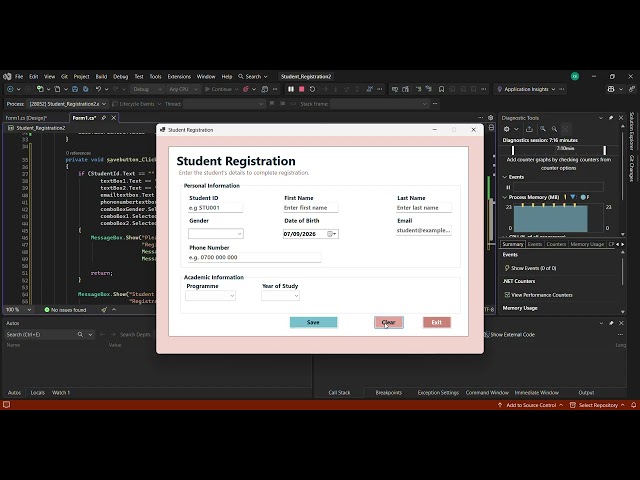This screenshot has height=480, width=640.
Task: Open the Stack Frame dropdown
Action: (x=379, y=104)
